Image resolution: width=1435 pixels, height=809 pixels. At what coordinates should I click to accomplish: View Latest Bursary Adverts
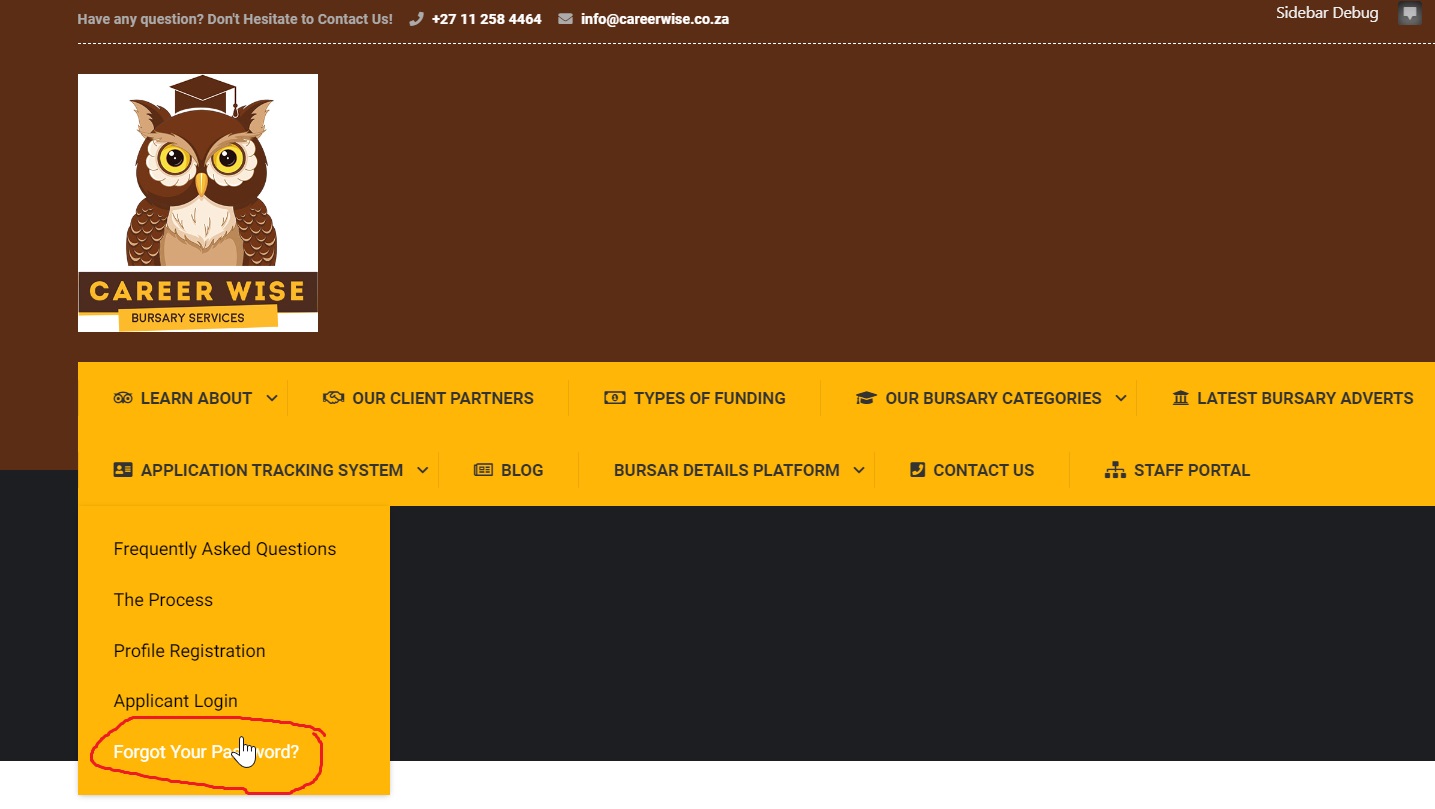coord(1305,398)
